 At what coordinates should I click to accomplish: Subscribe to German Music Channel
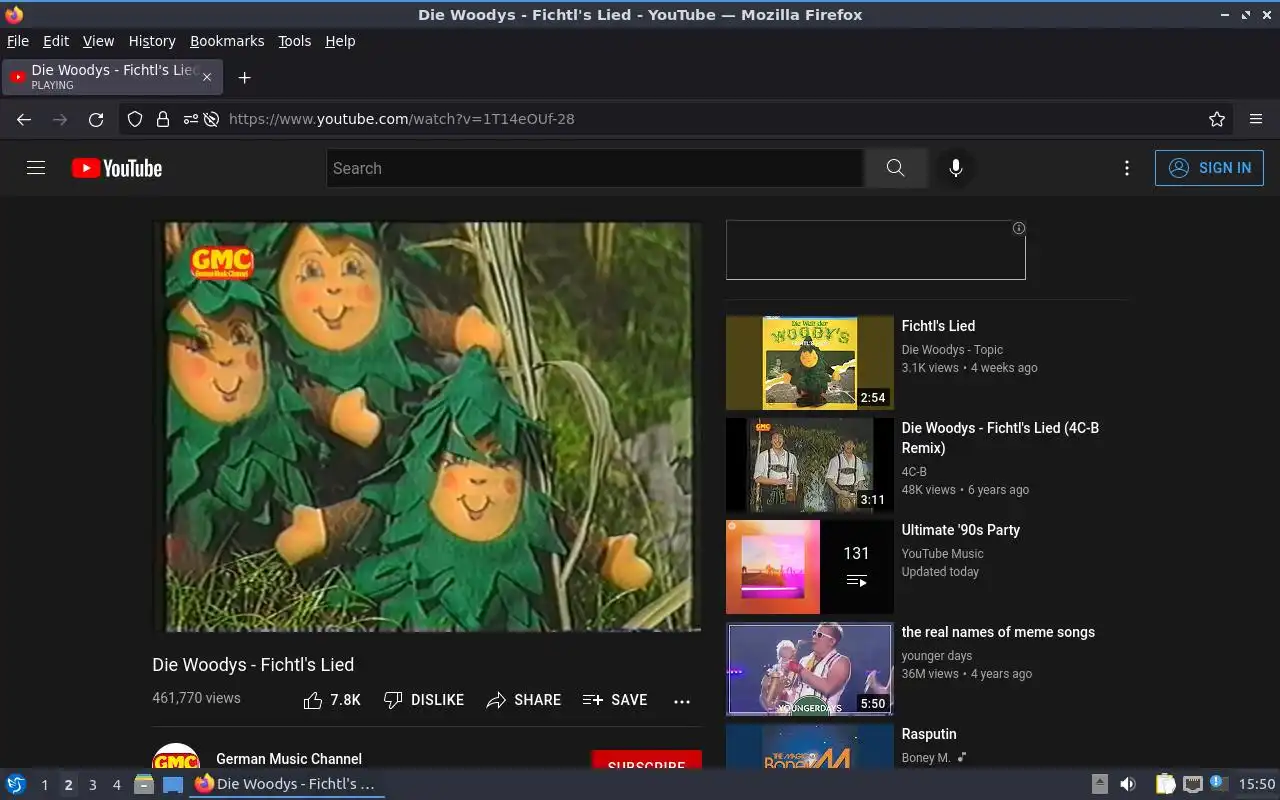click(x=646, y=760)
